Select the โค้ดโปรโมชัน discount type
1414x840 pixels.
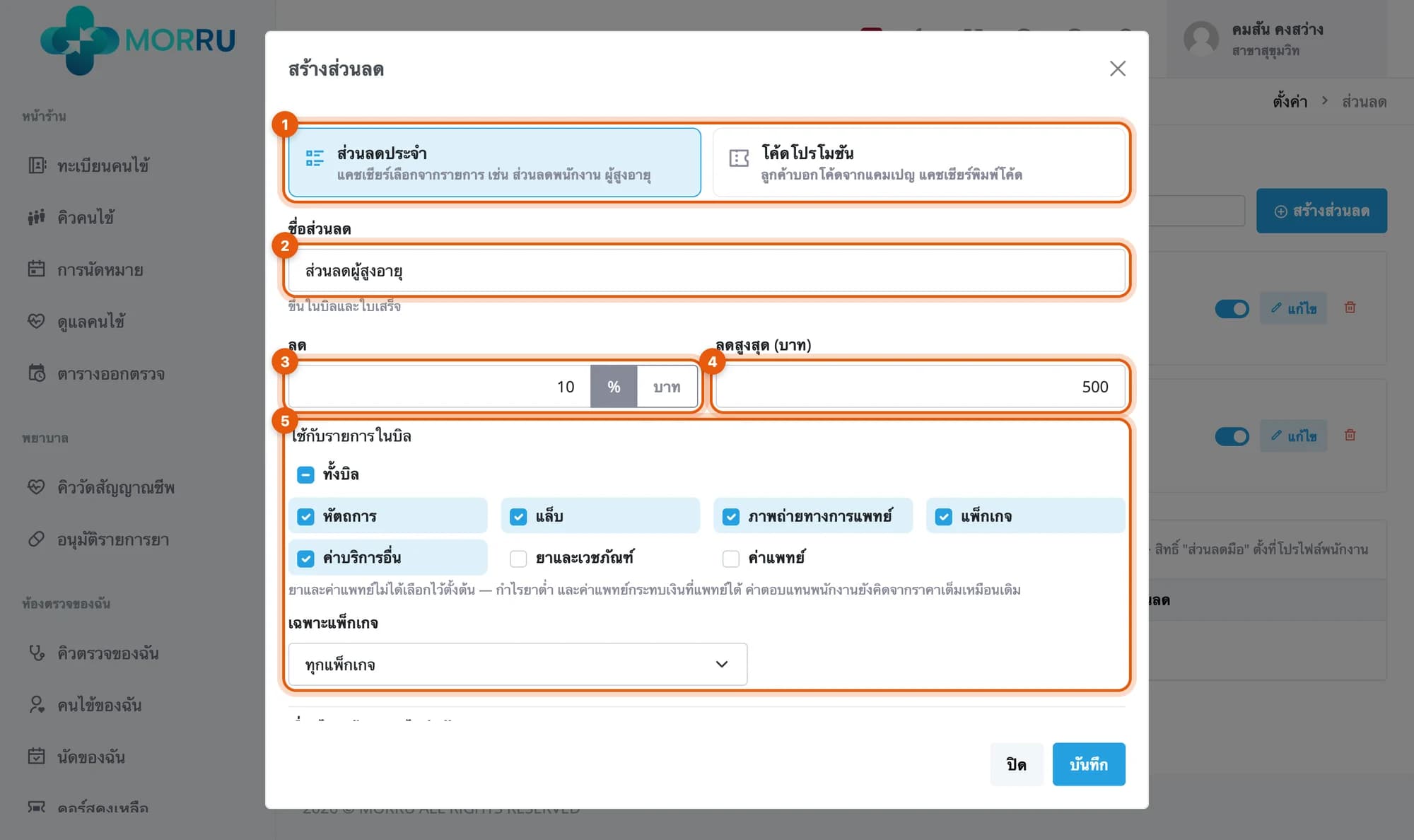tap(919, 163)
